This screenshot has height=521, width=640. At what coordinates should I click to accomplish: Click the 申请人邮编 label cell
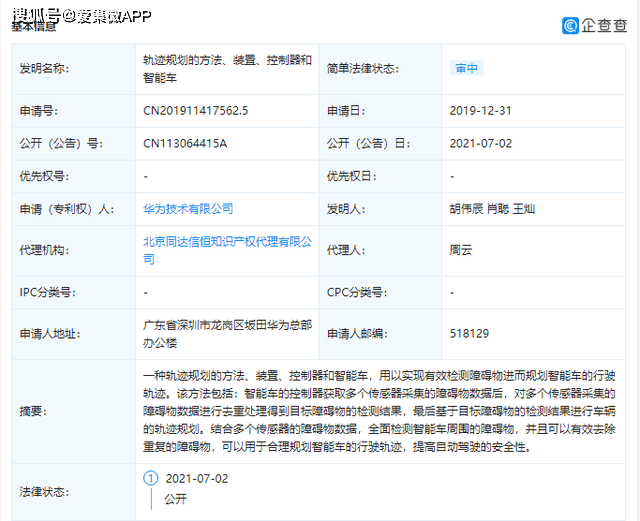[380, 334]
